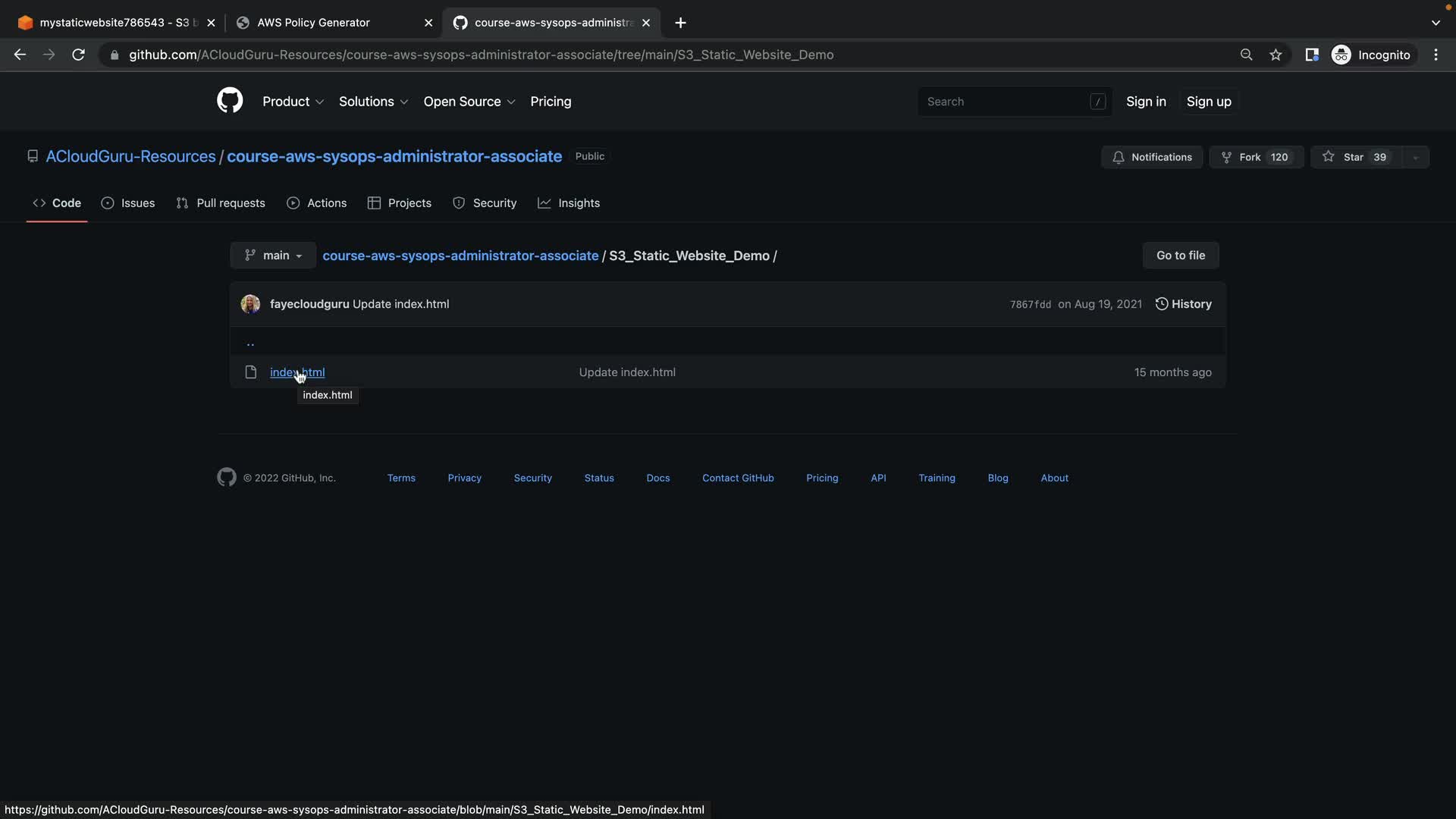1456x819 pixels.
Task: Bookmark this page with the star icon
Action: (1276, 55)
